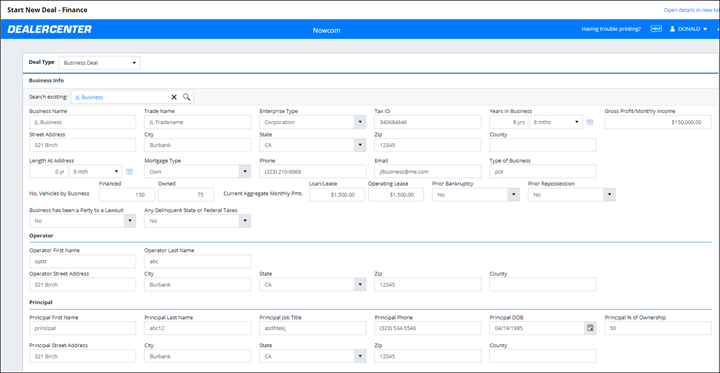Screen dimensions: 720x373
Task: Click the Operator Street Address field
Action: [82, 284]
